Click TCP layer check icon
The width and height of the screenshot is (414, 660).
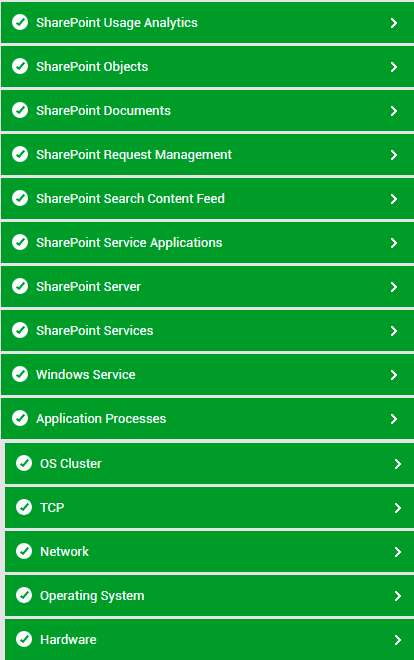24,507
